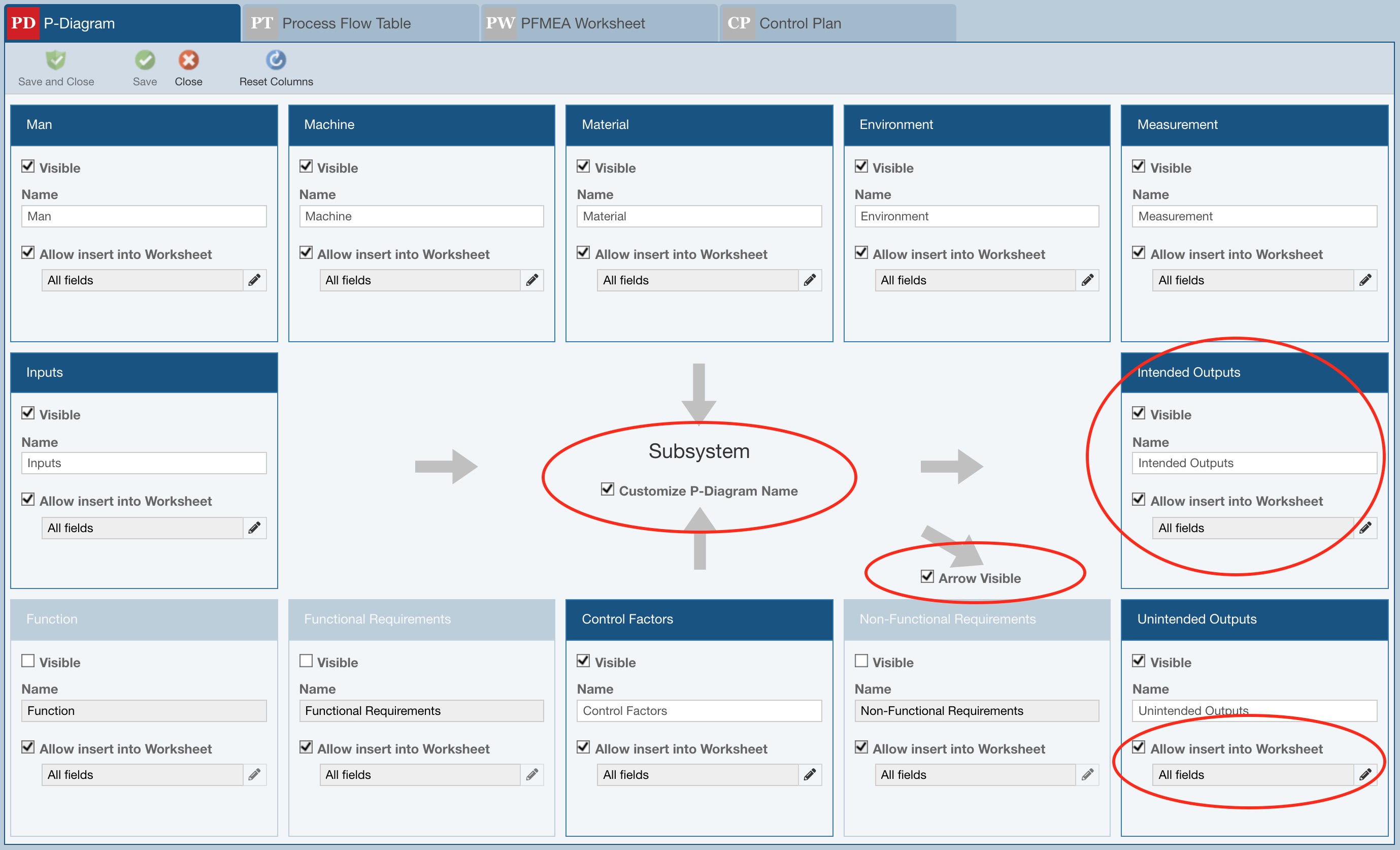Screen dimensions: 1400x850
Task: Uncheck Customize P-Diagram Name checkbox
Action: [608, 489]
